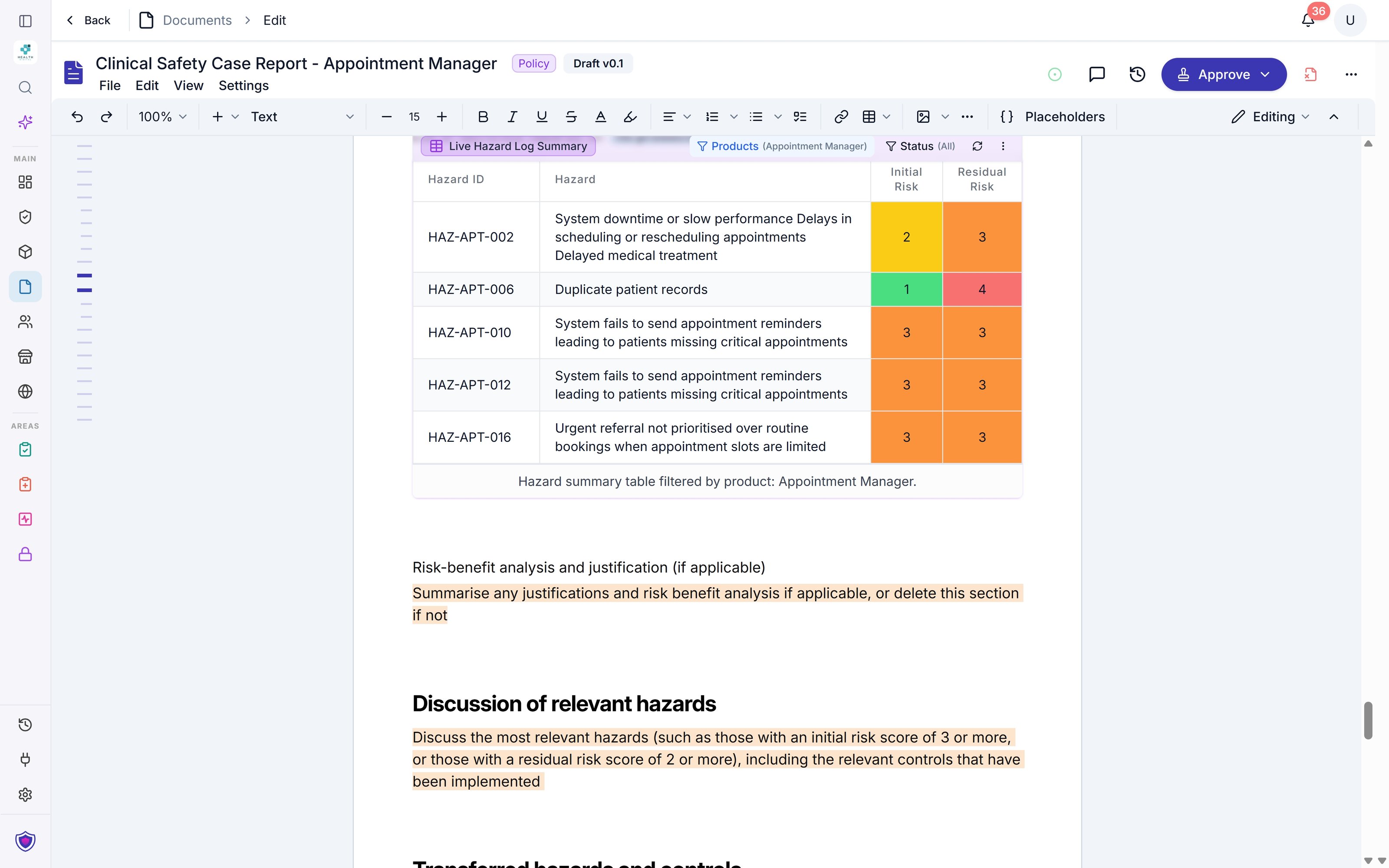Insert a link with the link icon

click(x=841, y=117)
